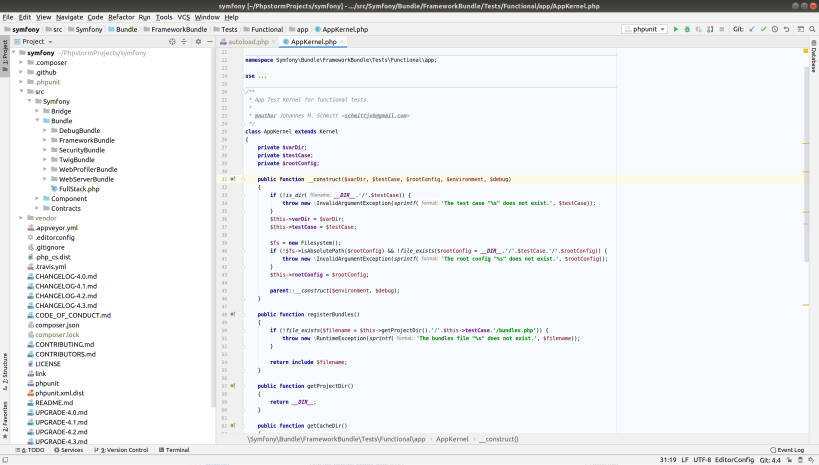Viewport: 819px width, 465px height.
Task: Select composer.json in the project tree
Action: pos(57,324)
